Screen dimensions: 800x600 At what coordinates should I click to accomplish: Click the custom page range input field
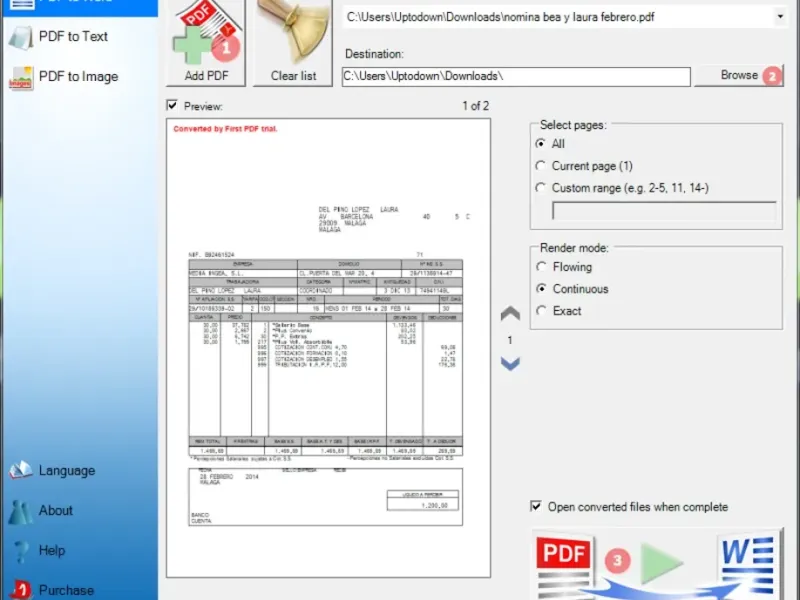point(664,211)
